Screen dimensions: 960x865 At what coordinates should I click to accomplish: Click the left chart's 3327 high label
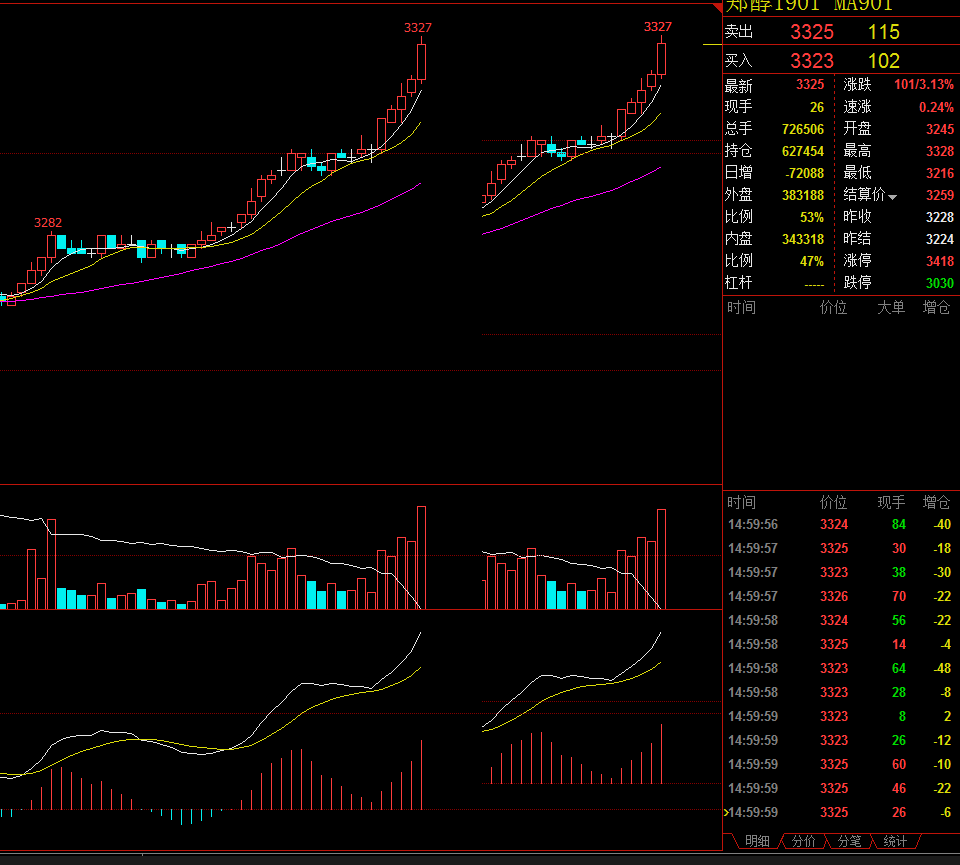click(x=418, y=28)
